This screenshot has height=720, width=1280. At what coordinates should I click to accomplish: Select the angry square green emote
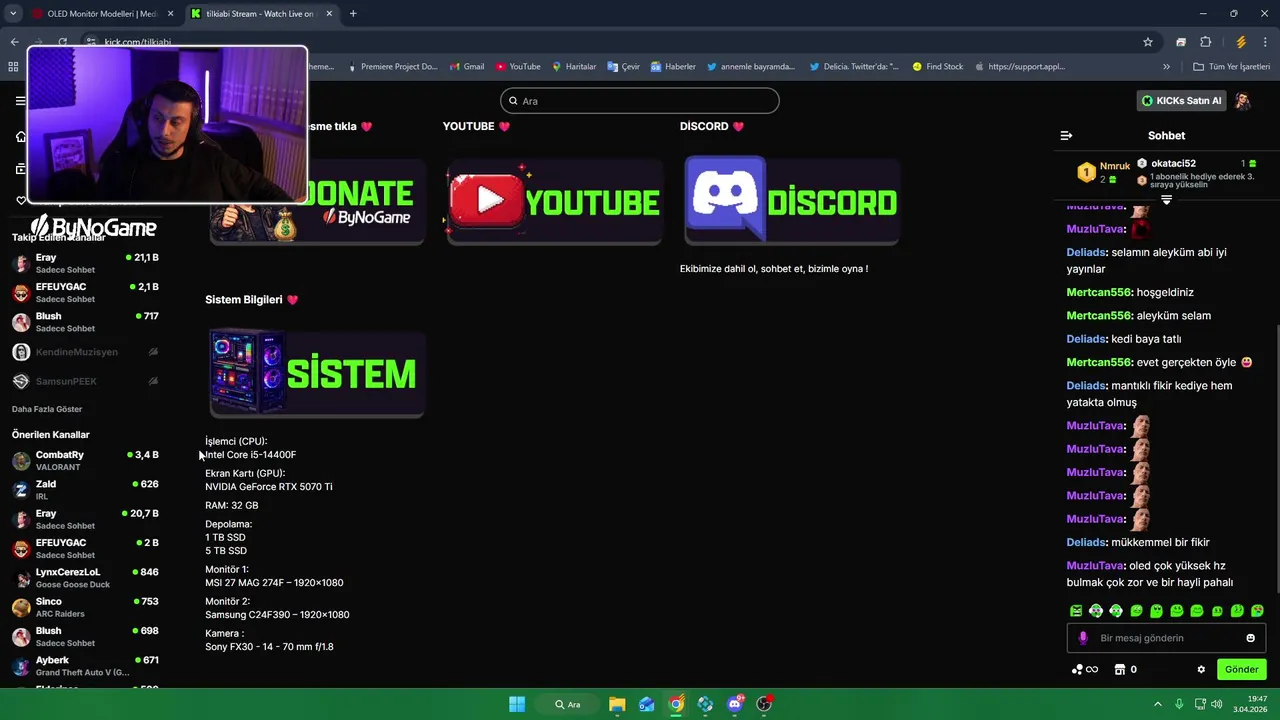1076,610
